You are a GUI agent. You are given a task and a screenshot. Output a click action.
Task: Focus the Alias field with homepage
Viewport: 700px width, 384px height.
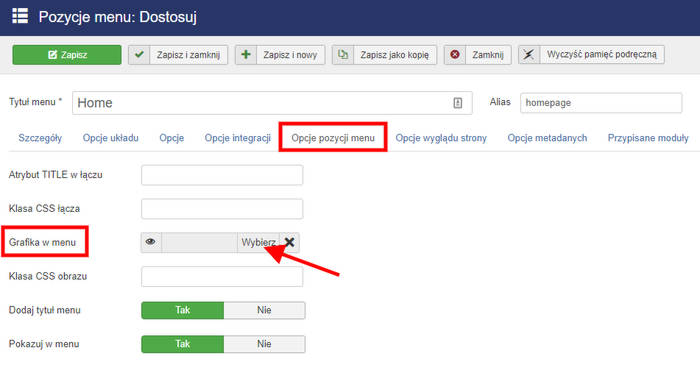point(601,103)
